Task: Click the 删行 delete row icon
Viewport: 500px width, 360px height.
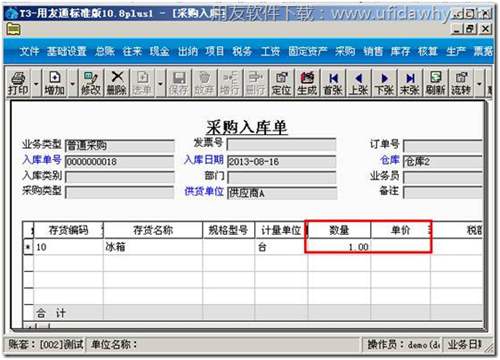Action: coord(256,83)
